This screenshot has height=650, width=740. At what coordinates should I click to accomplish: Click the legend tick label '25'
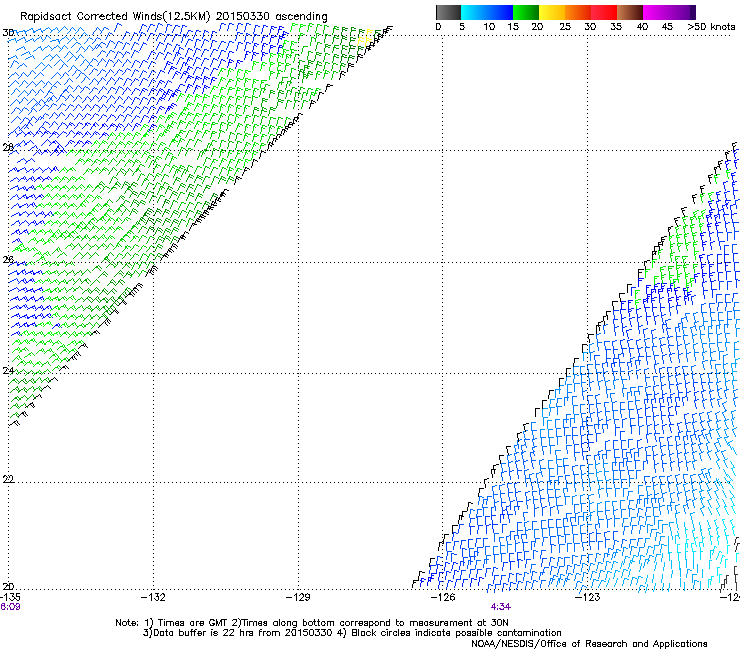(565, 27)
